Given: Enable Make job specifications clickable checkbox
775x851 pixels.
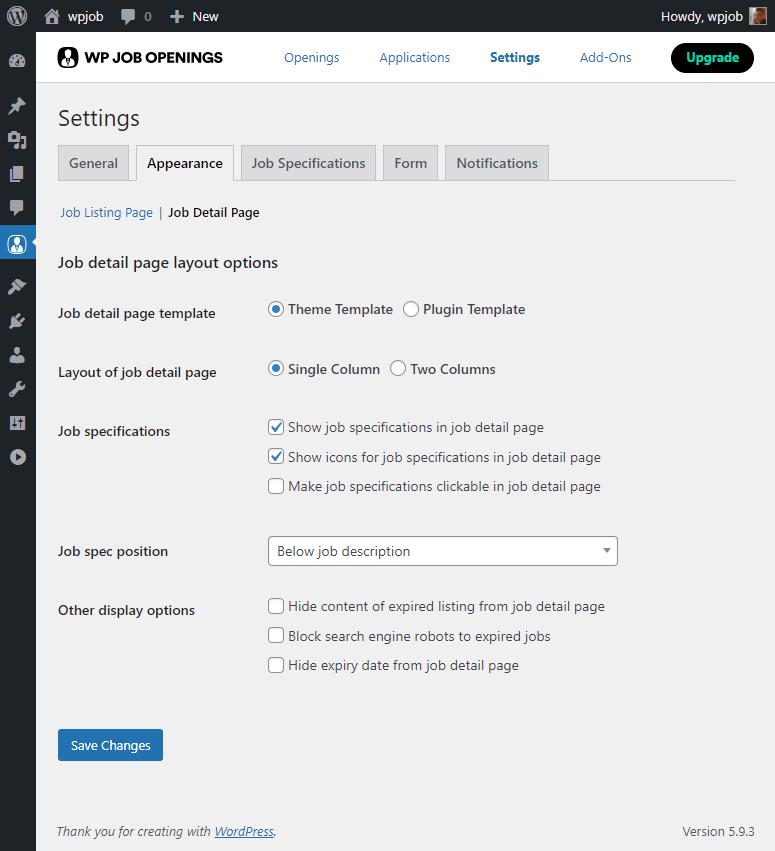Looking at the screenshot, I should [x=276, y=486].
